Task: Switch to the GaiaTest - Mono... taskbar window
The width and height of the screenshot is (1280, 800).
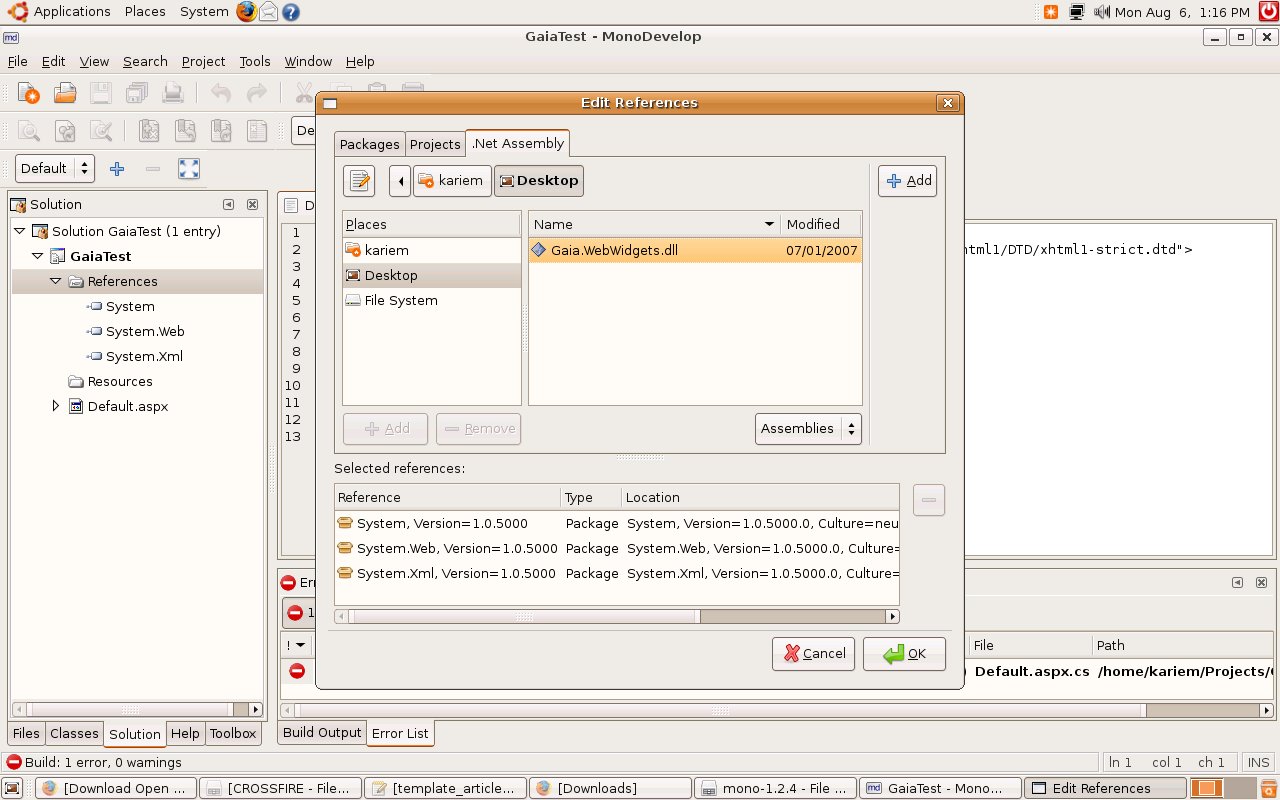Action: (x=941, y=788)
